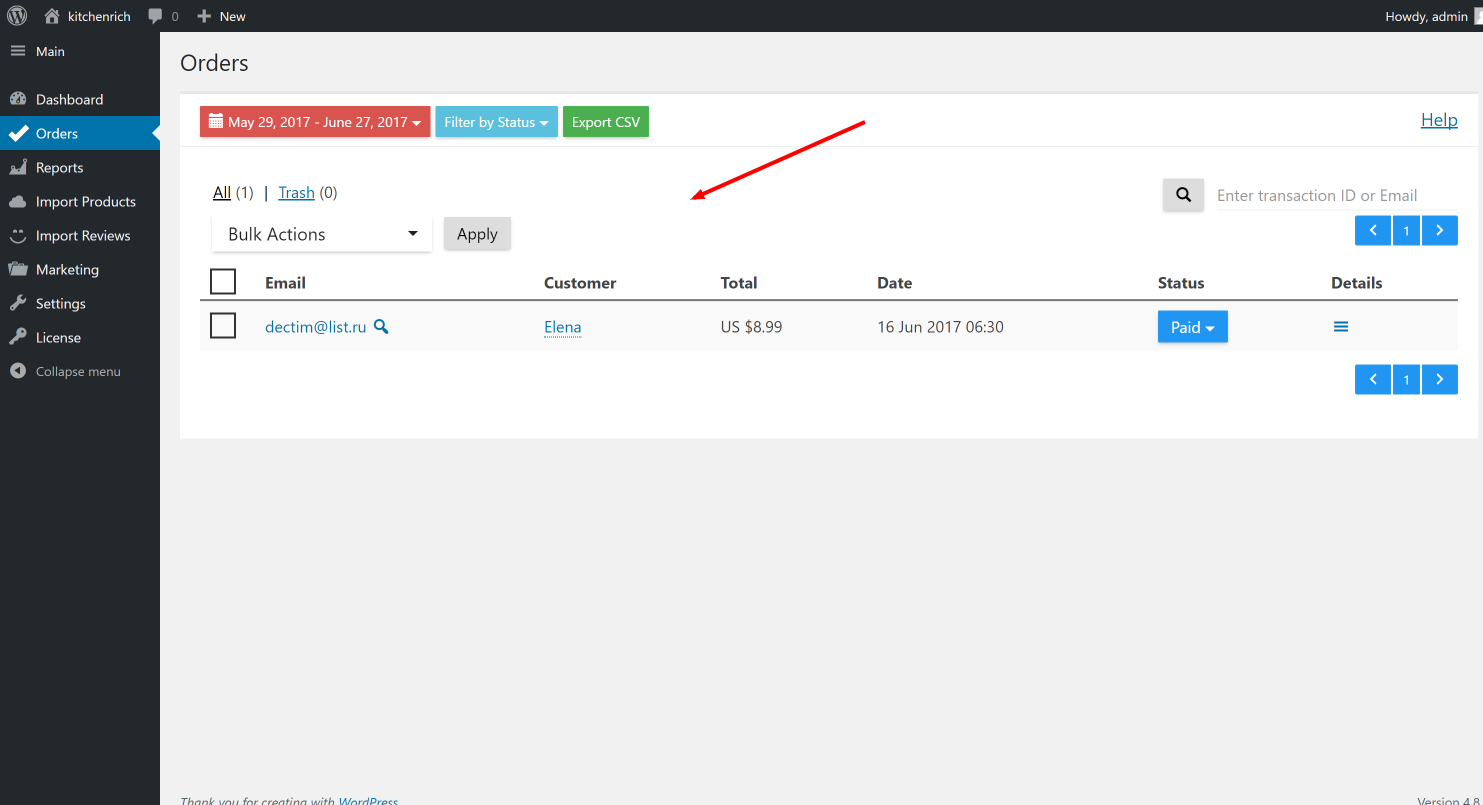The image size is (1483, 805).
Task: Select Orders in the sidebar
Action: click(80, 133)
